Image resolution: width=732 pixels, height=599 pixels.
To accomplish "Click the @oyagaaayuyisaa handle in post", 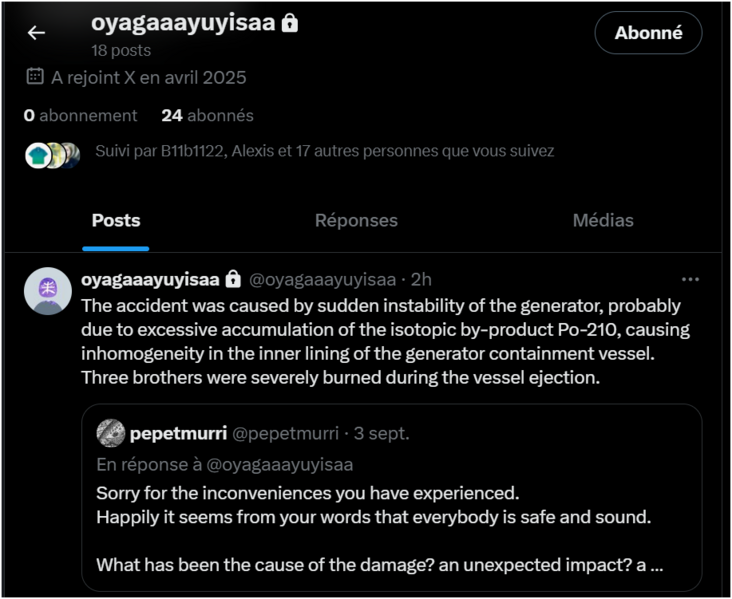I will (321, 280).
